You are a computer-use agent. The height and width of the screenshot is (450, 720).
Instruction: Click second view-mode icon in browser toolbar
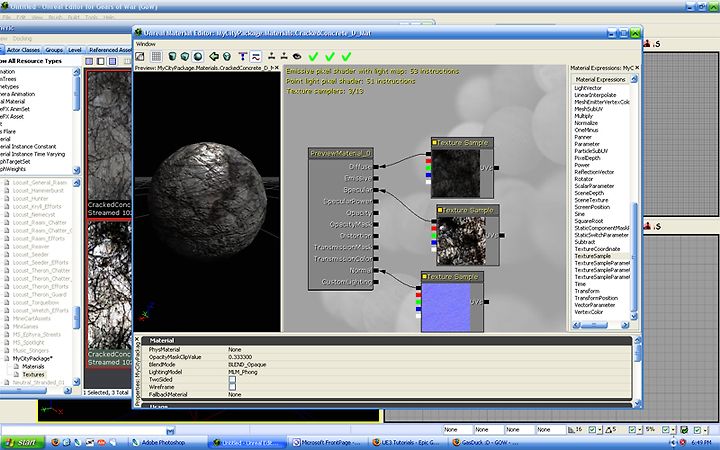101,61
